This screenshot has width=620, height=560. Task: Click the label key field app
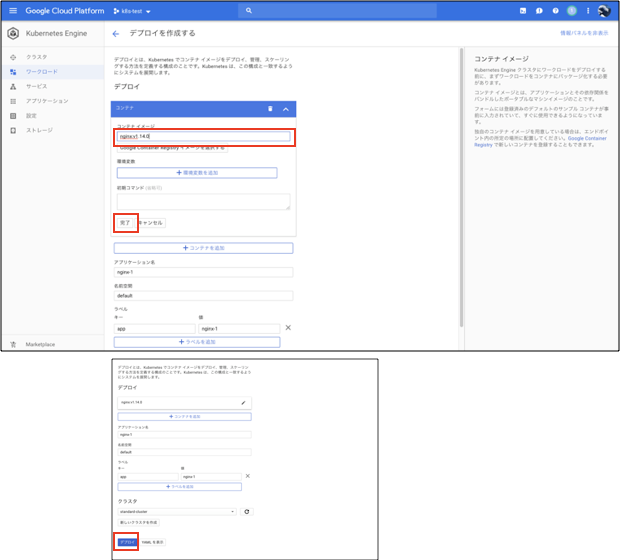coord(155,329)
